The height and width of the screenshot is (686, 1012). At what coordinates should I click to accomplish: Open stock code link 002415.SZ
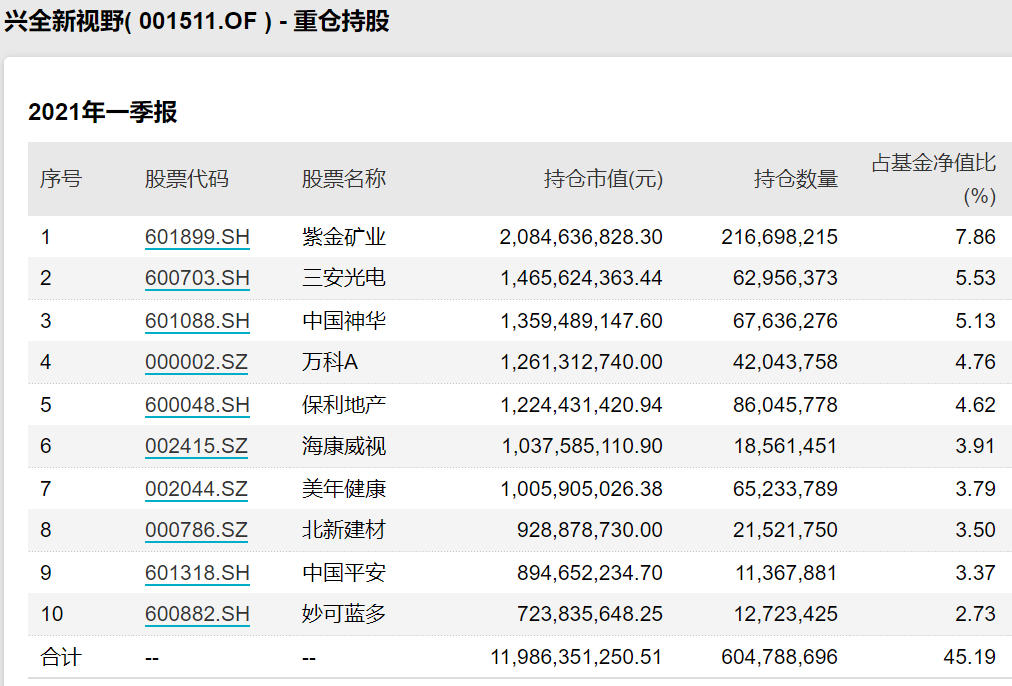(196, 446)
